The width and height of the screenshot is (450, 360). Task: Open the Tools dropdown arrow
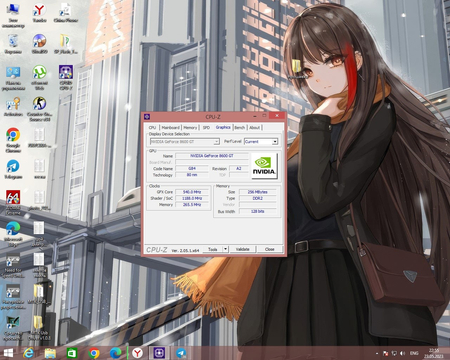[x=225, y=249]
